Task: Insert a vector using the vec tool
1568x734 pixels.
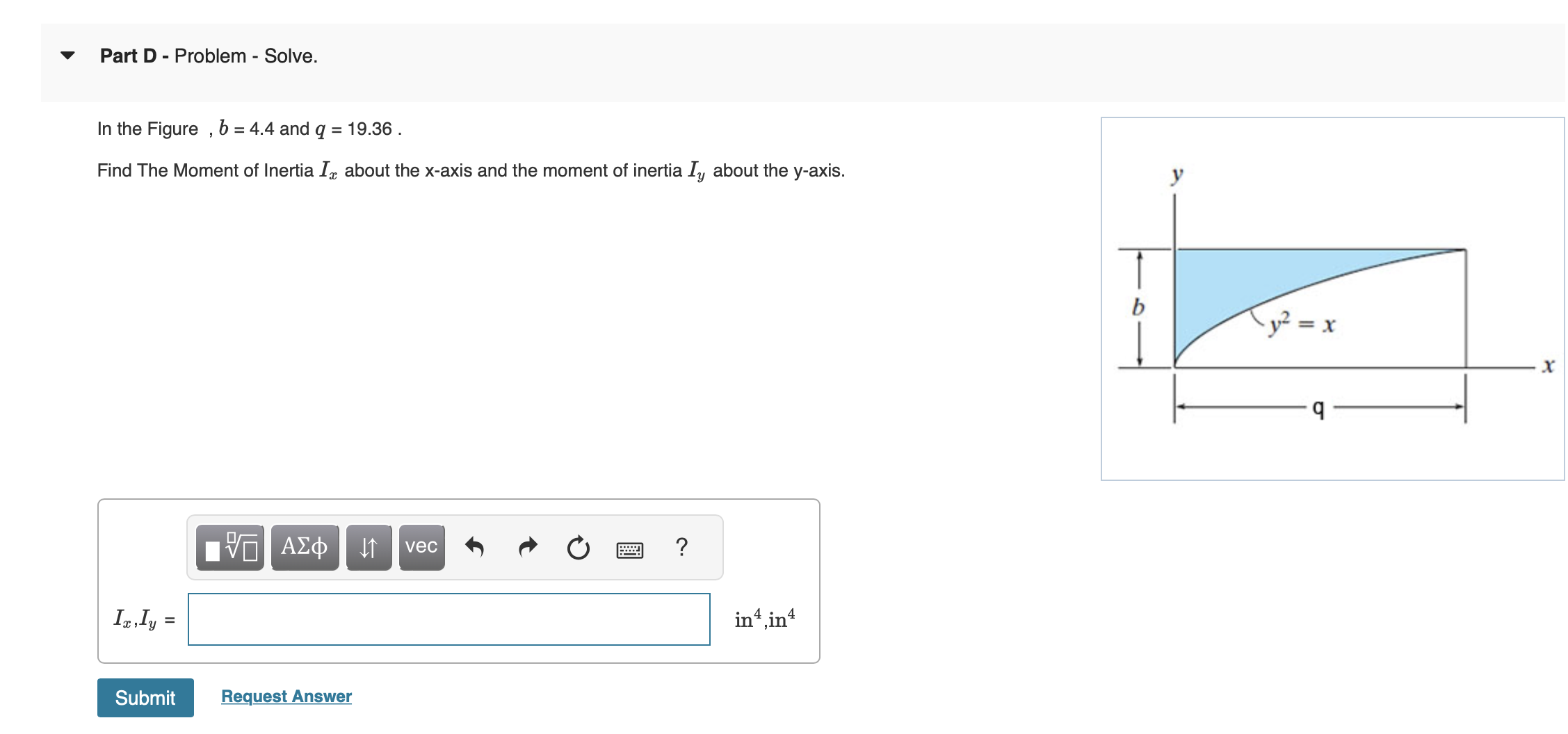Action: pyautogui.click(x=421, y=548)
